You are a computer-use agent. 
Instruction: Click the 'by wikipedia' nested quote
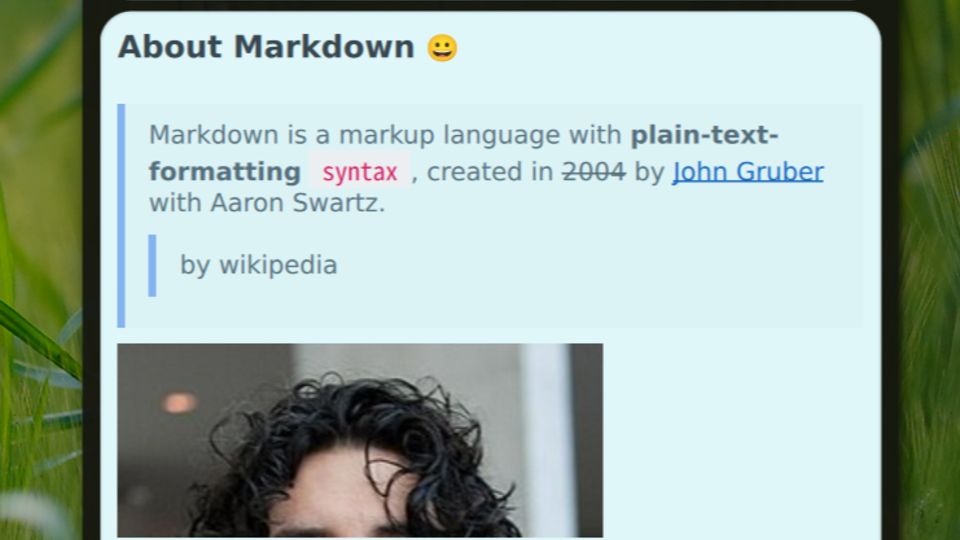click(x=258, y=265)
